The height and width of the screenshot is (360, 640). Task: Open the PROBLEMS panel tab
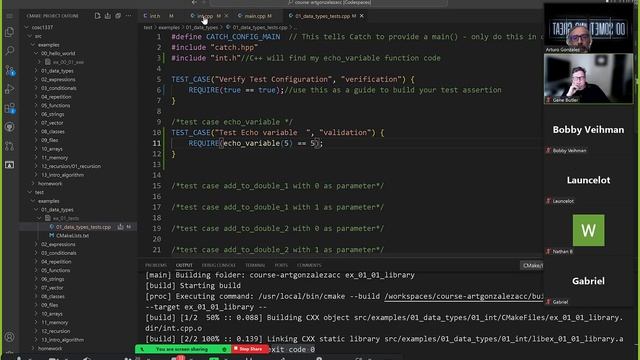pyautogui.click(x=156, y=265)
